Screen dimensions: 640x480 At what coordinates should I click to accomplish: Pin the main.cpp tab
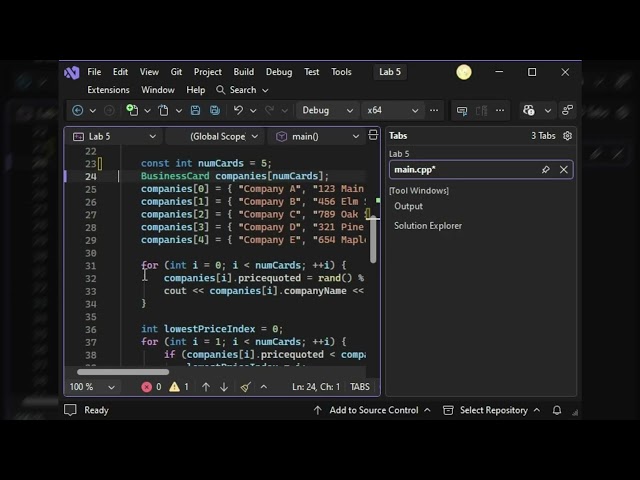[x=545, y=169]
